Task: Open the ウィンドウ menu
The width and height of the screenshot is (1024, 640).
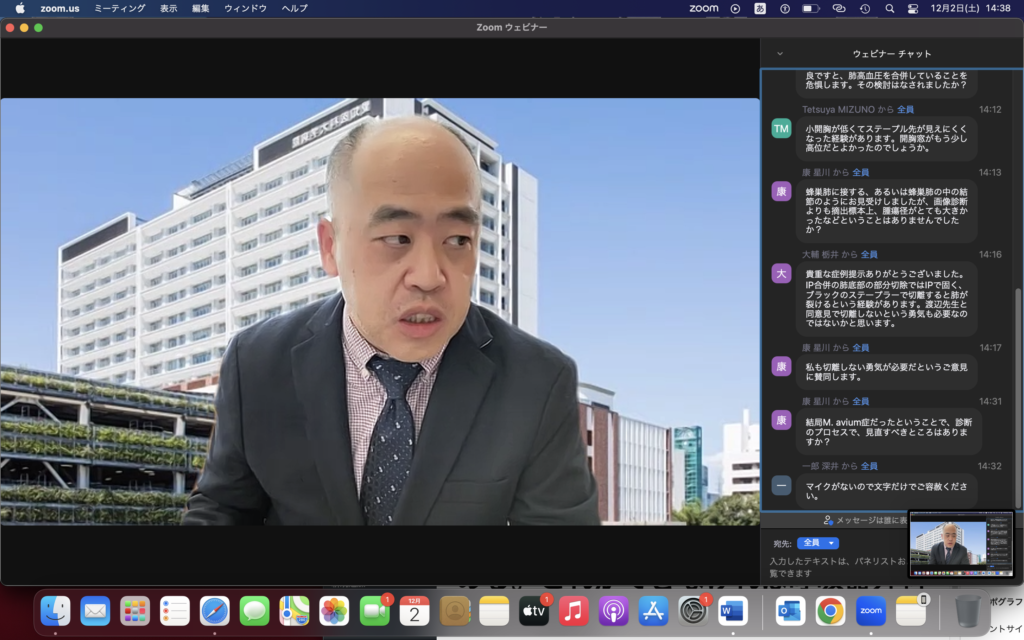Action: [245, 8]
